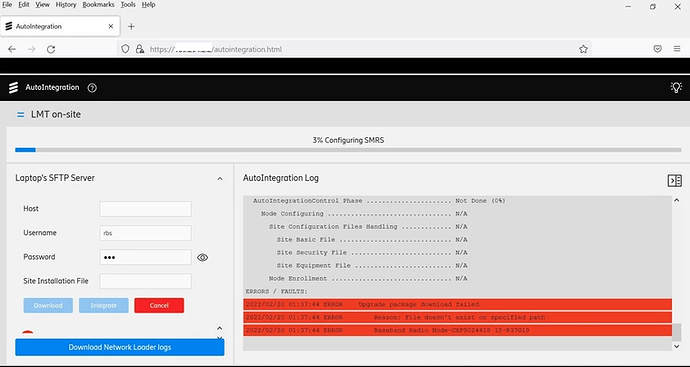
Task: Open a new browser tab with plus
Action: [131, 26]
